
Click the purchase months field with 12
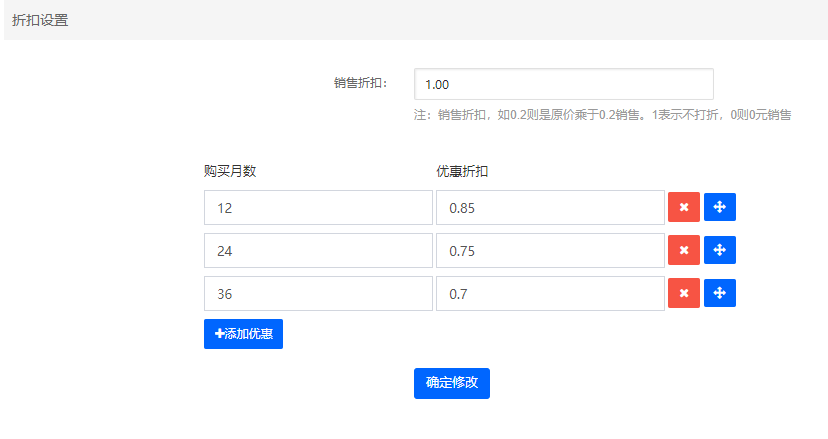pos(318,208)
